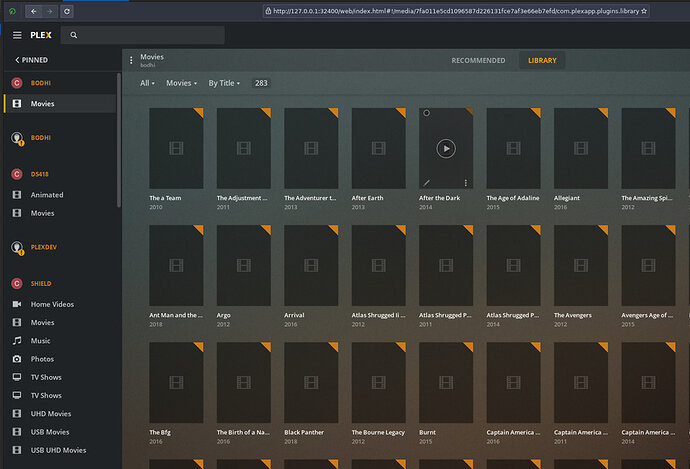This screenshot has width=690, height=469.
Task: Open the Movies type dropdown
Action: click(x=182, y=83)
